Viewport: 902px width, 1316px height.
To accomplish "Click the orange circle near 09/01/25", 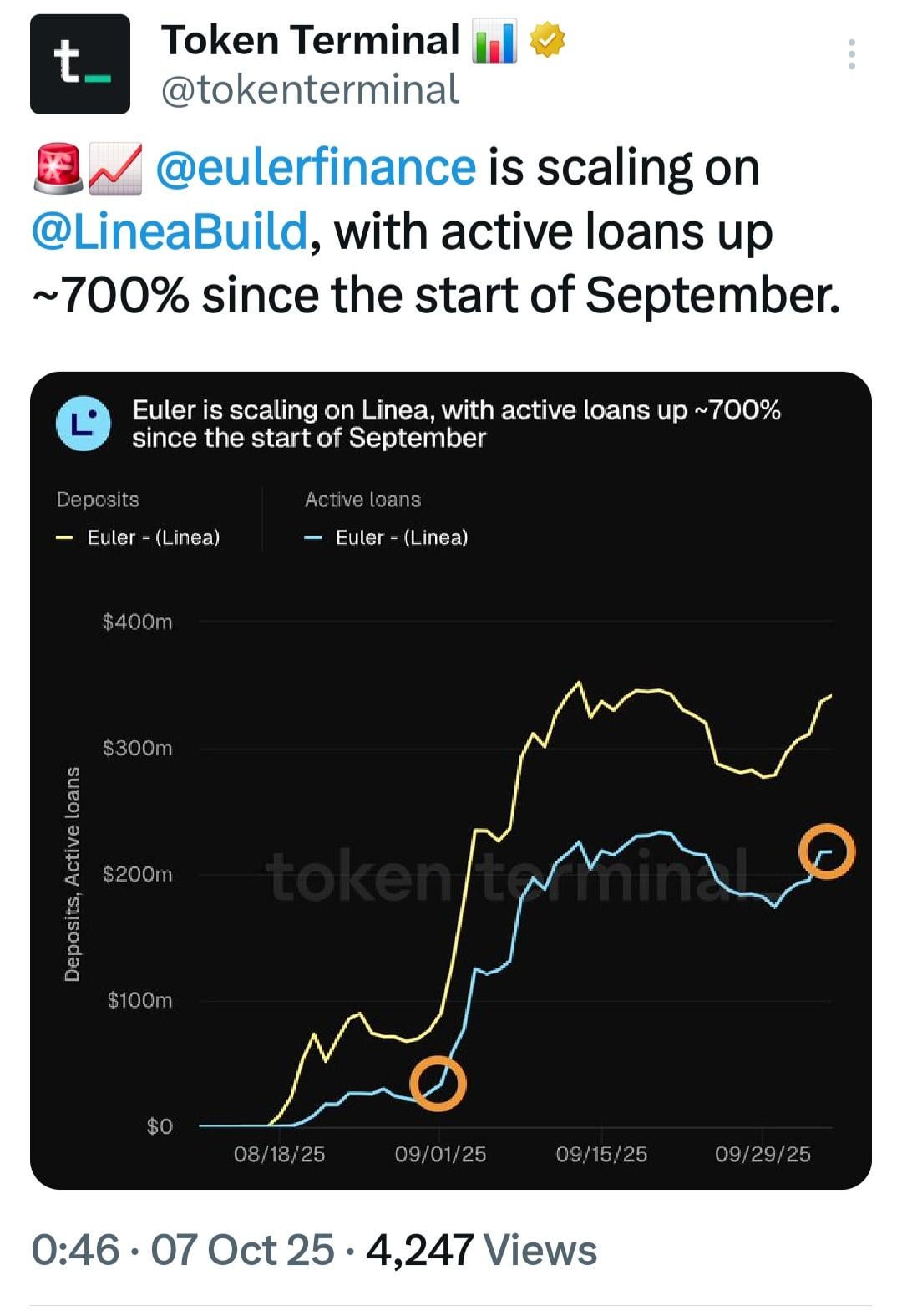I will coord(438,1083).
